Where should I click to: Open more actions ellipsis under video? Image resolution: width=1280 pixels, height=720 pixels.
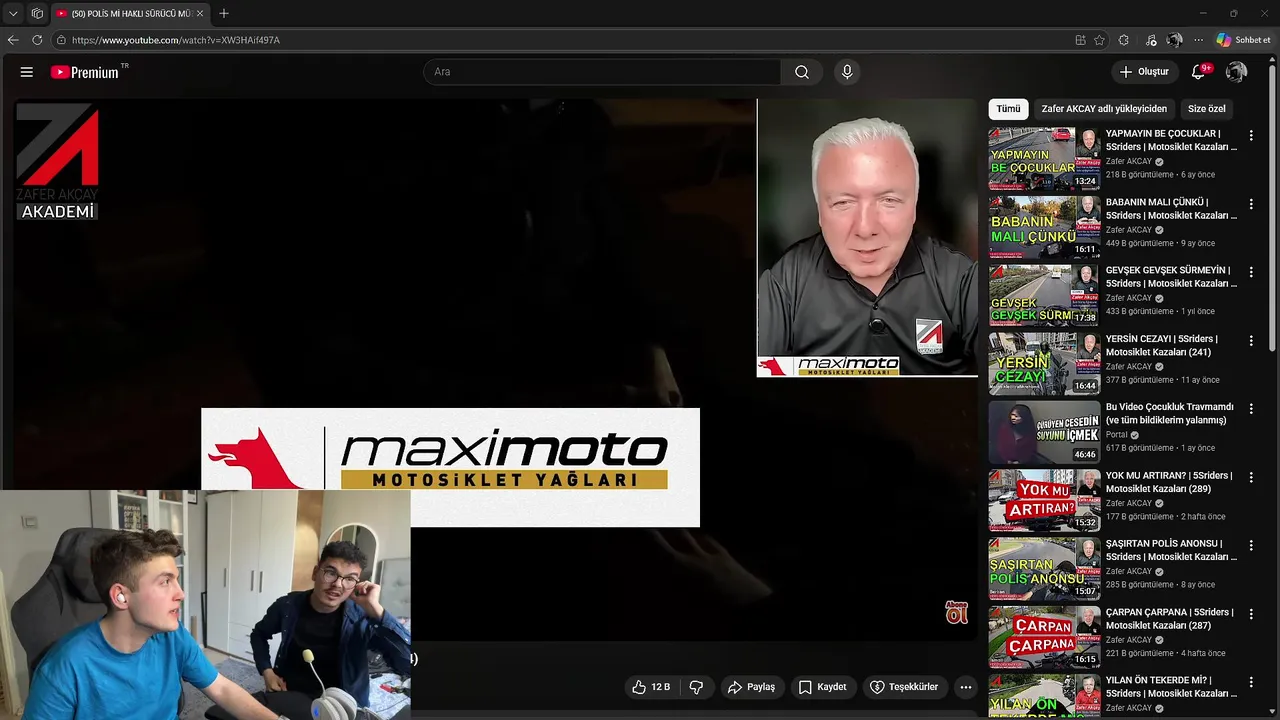(x=965, y=687)
